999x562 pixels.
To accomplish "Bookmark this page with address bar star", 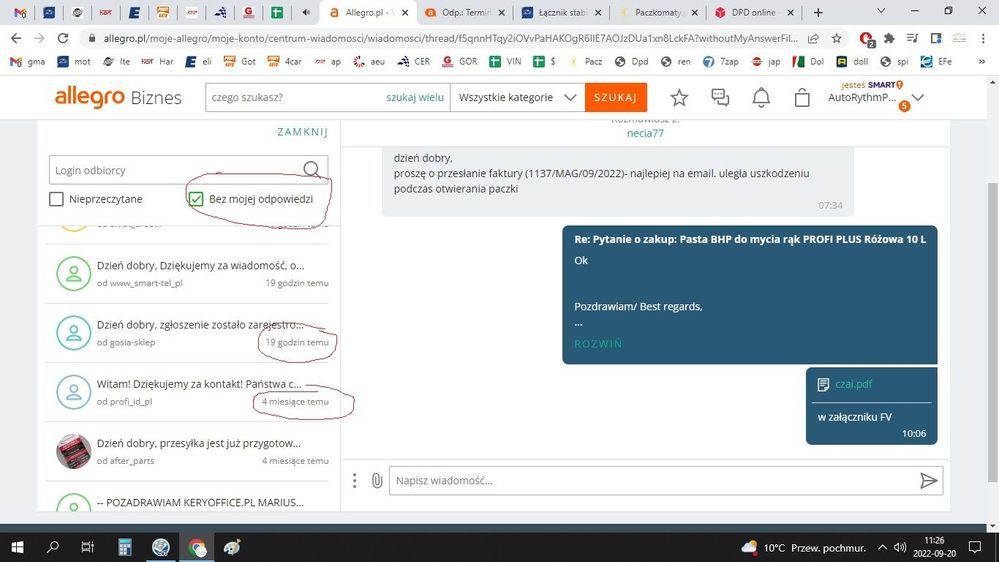I will (x=837, y=38).
